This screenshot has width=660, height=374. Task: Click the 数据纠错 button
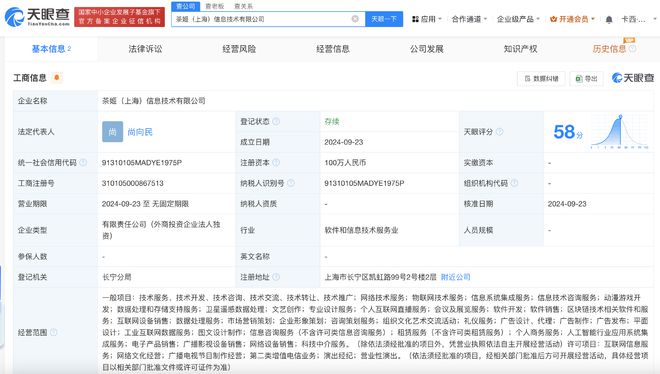pos(541,78)
